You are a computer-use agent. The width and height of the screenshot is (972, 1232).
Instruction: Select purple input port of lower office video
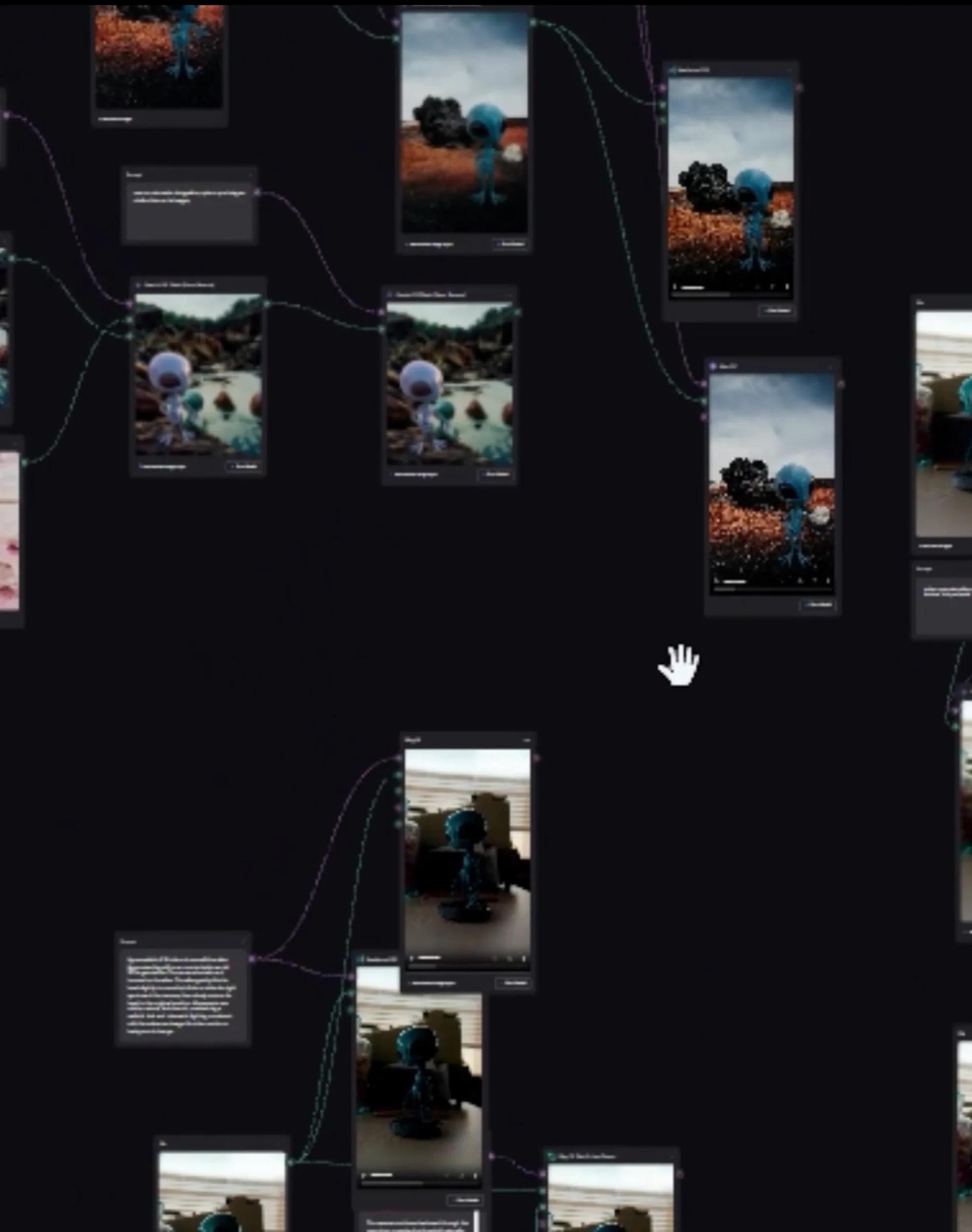[351, 977]
